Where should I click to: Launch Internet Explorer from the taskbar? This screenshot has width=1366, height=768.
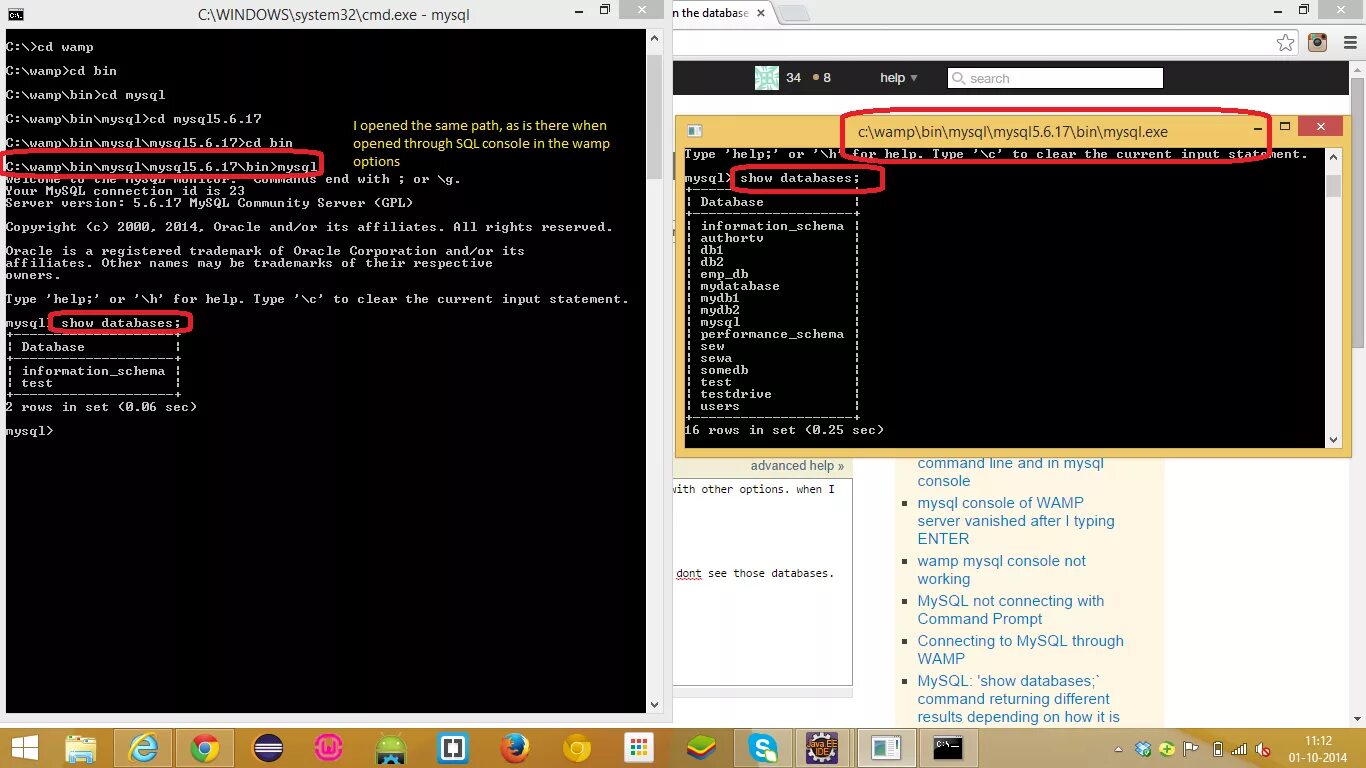[x=144, y=748]
